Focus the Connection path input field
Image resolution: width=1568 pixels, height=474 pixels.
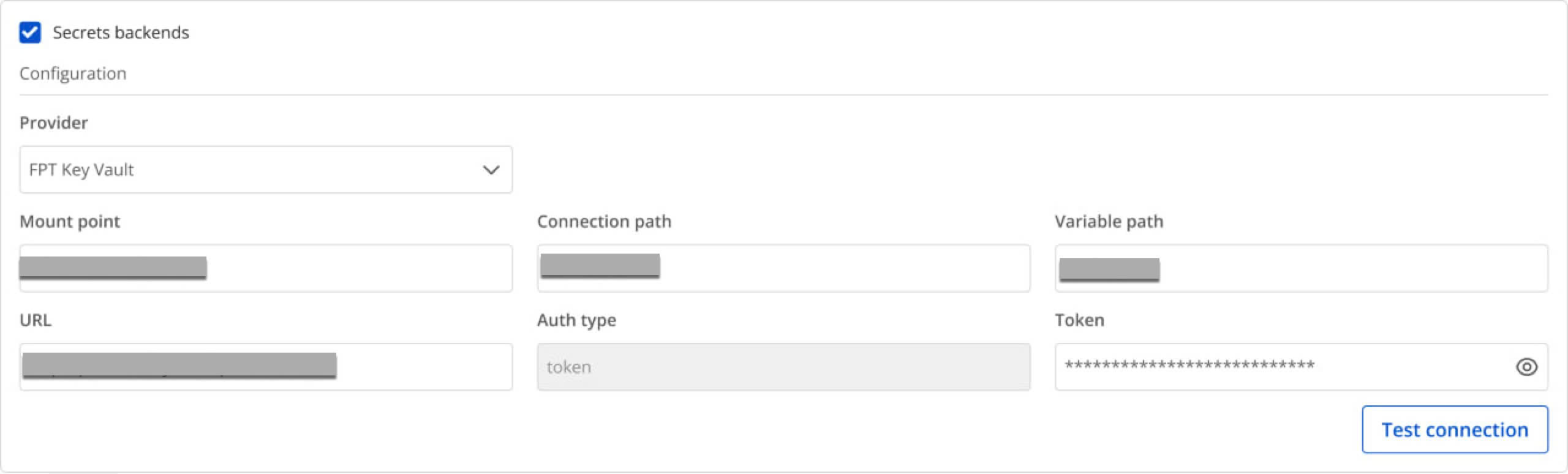pyautogui.click(x=783, y=268)
